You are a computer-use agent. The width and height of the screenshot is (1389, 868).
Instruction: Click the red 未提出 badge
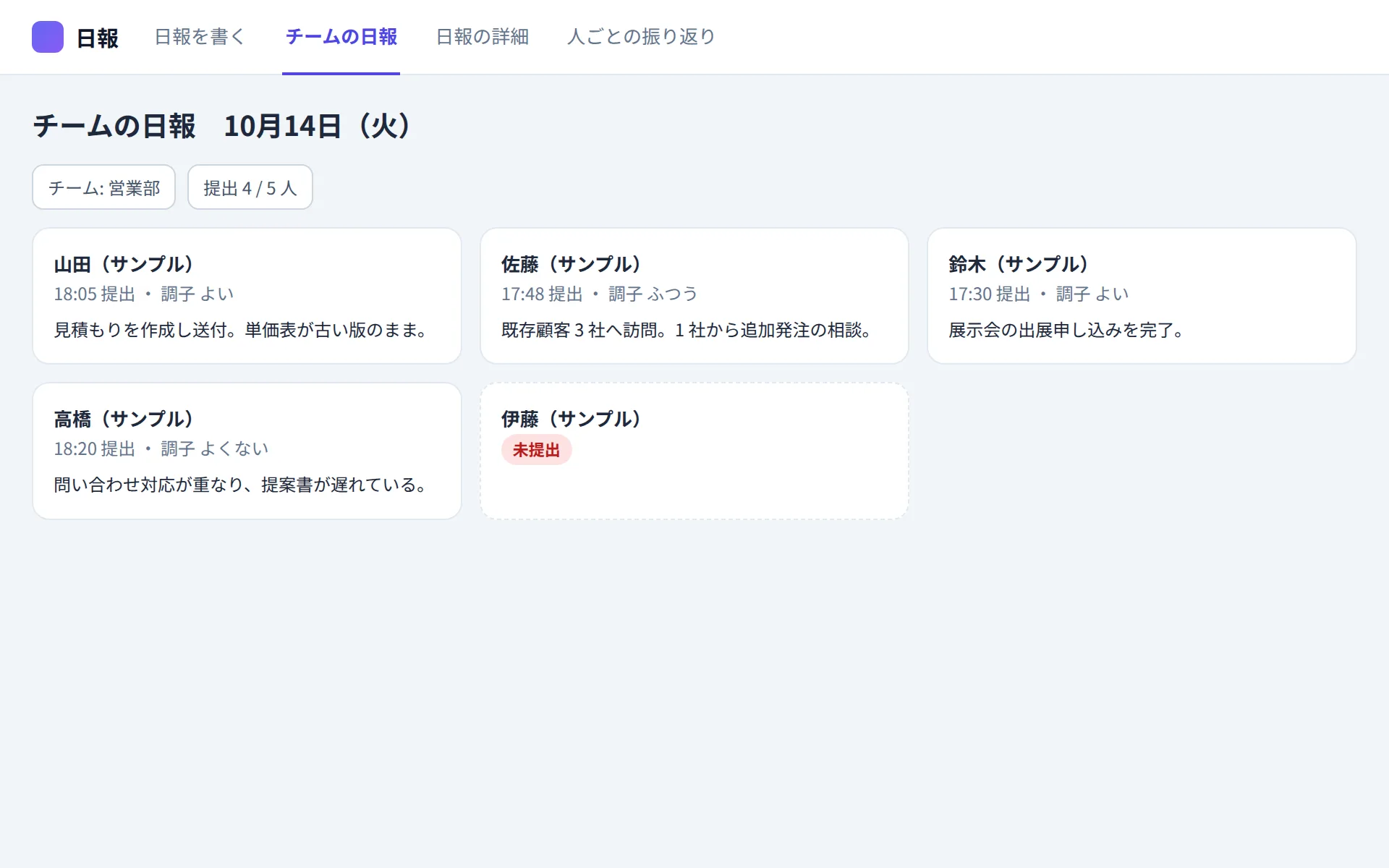(537, 450)
